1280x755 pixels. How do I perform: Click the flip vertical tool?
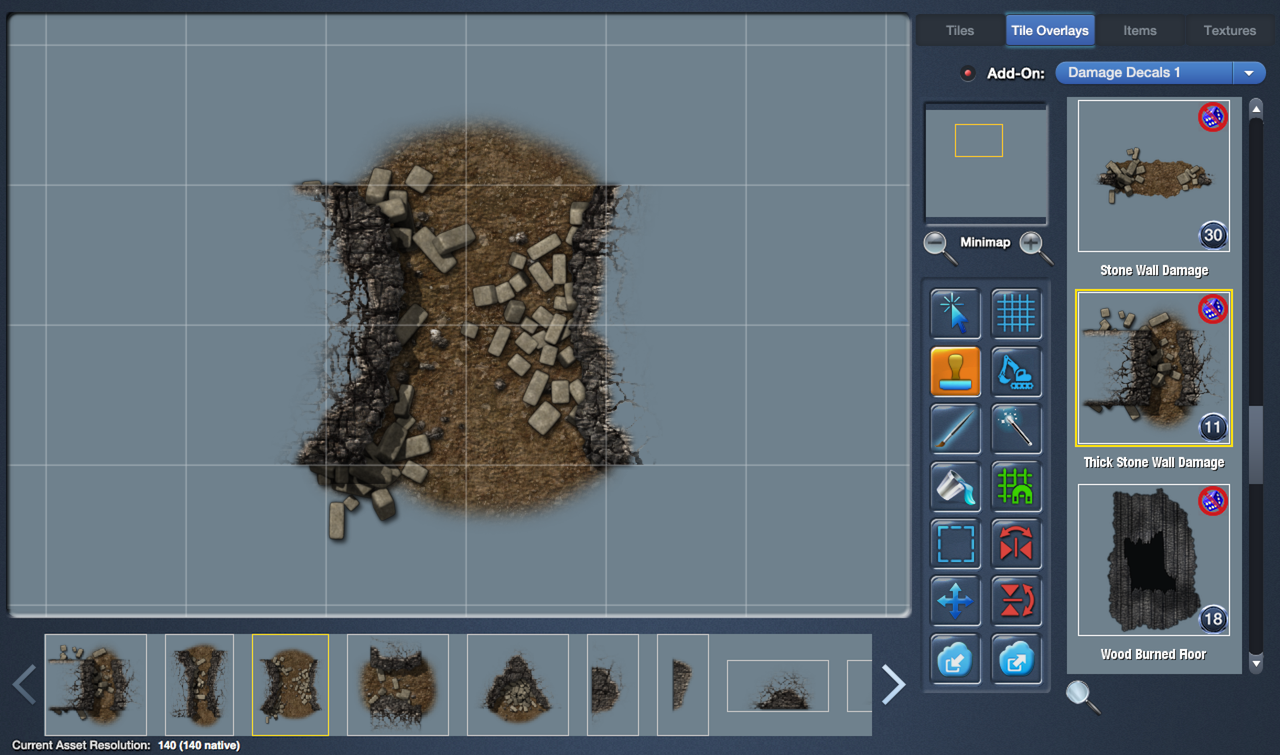(1016, 602)
